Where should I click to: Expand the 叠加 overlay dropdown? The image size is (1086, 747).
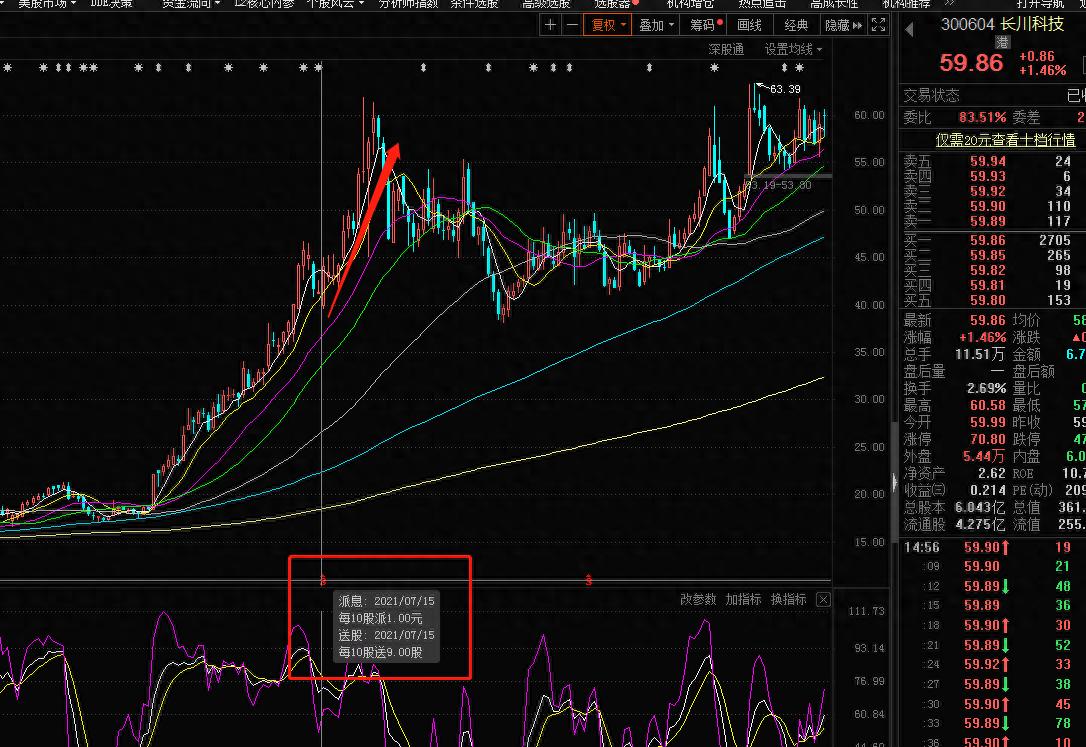pos(657,26)
